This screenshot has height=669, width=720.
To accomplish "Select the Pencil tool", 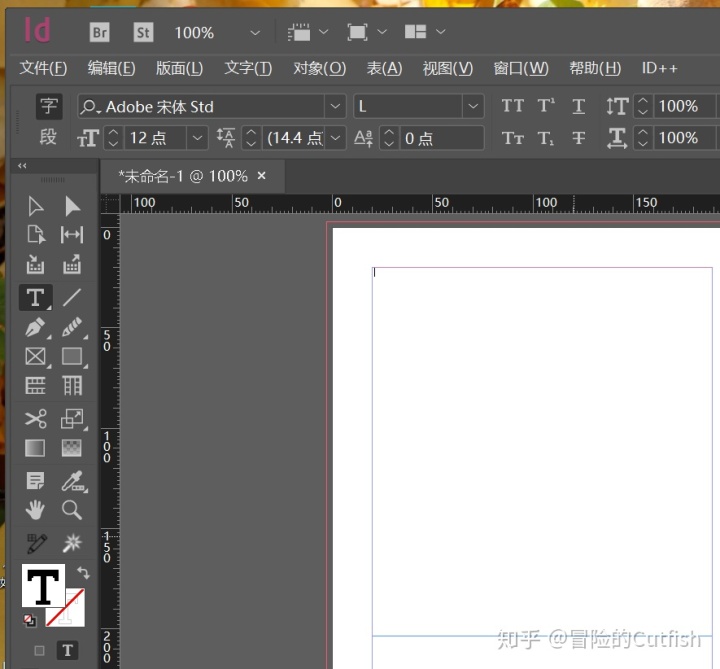I will 72,327.
